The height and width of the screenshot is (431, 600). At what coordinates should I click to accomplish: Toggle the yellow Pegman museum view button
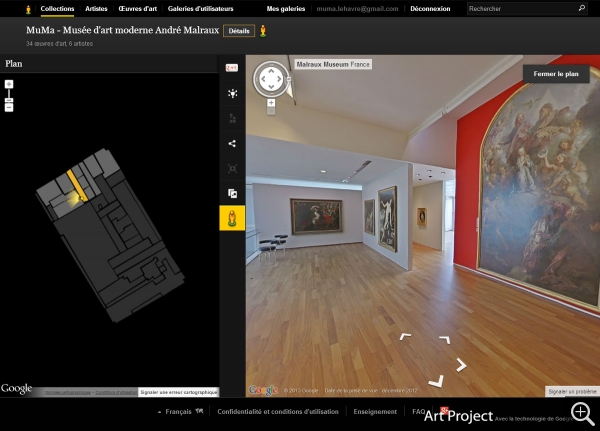[232, 218]
